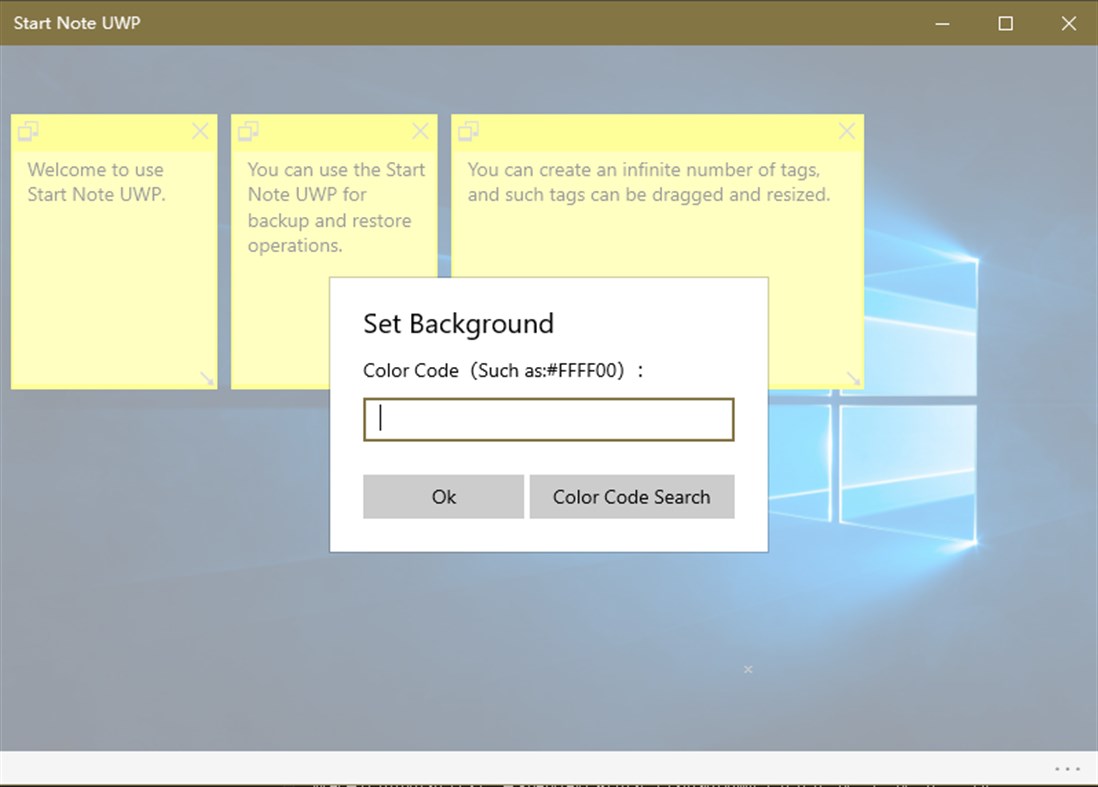Click the pop-out icon on the tags note
This screenshot has width=1098, height=787.
pyautogui.click(x=468, y=131)
